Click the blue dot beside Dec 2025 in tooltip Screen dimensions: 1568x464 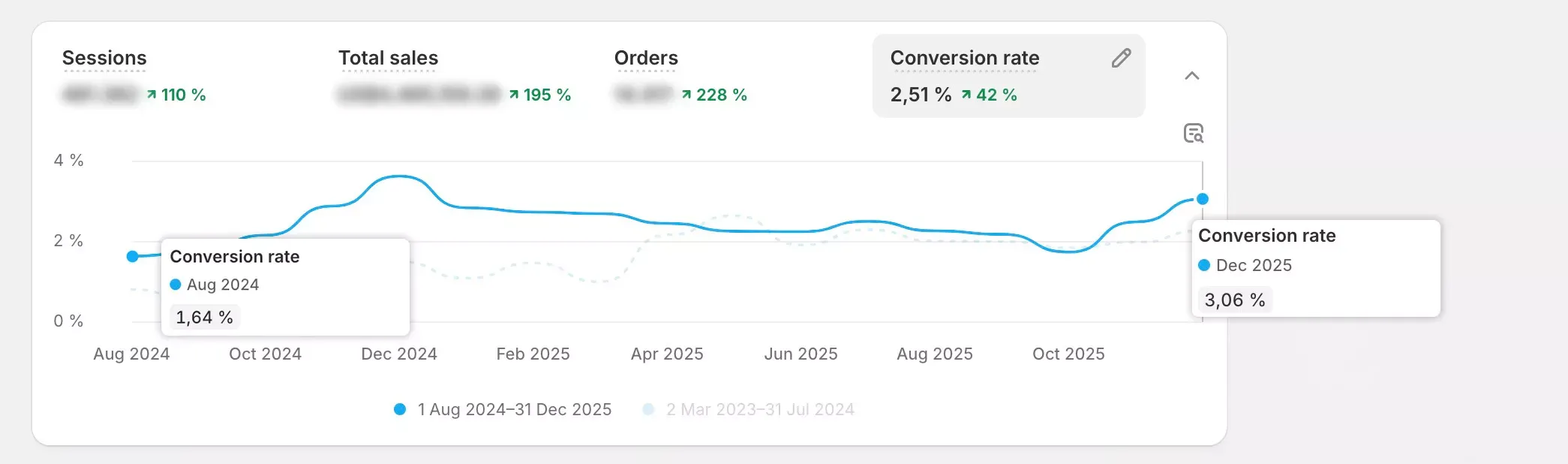click(x=1204, y=265)
